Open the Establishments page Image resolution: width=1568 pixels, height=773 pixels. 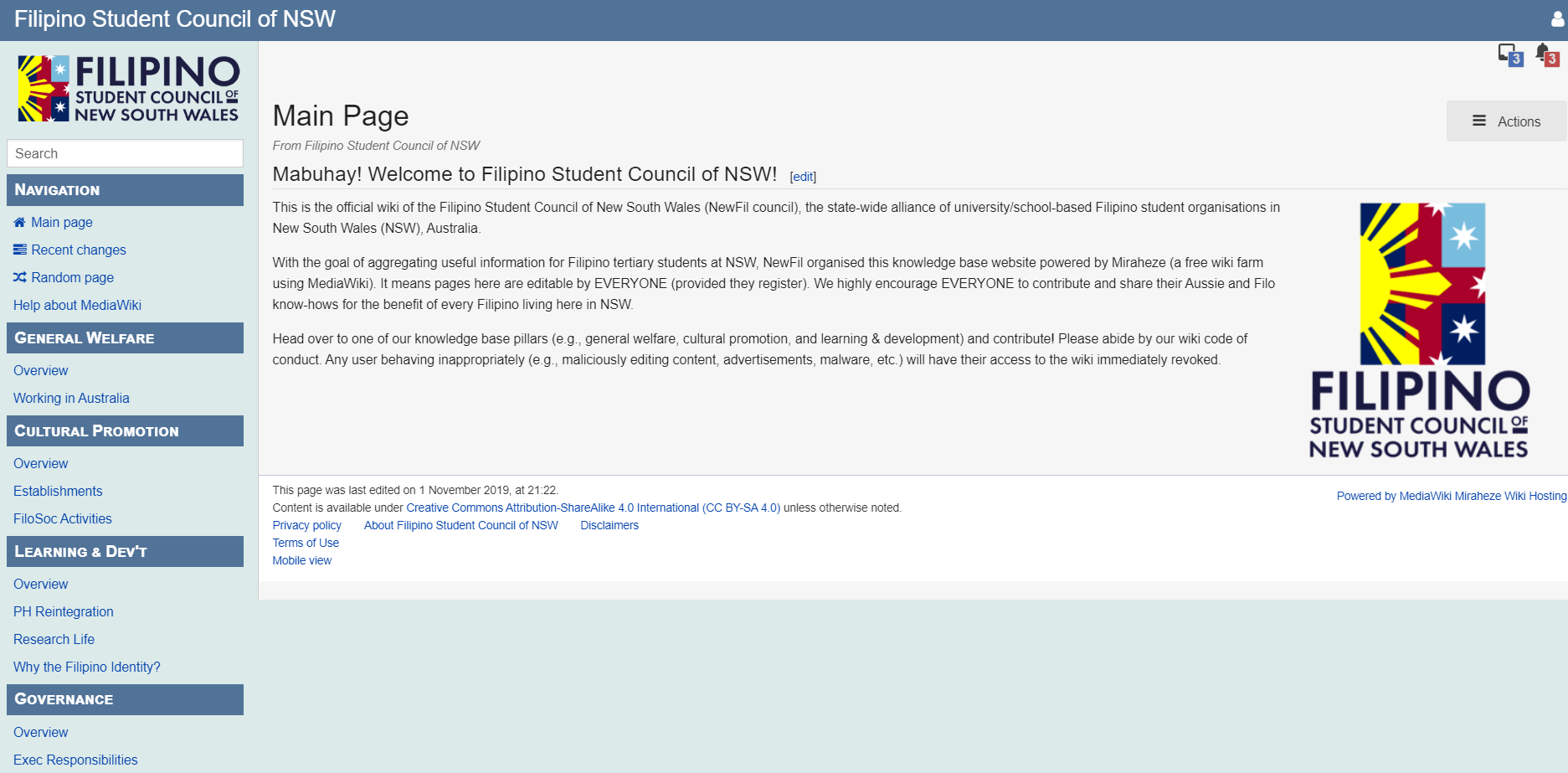tap(58, 491)
